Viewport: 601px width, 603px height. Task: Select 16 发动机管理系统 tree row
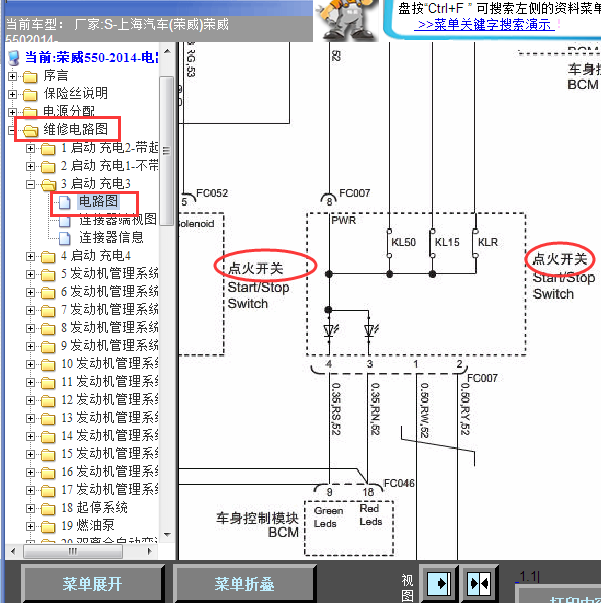[x=110, y=472]
